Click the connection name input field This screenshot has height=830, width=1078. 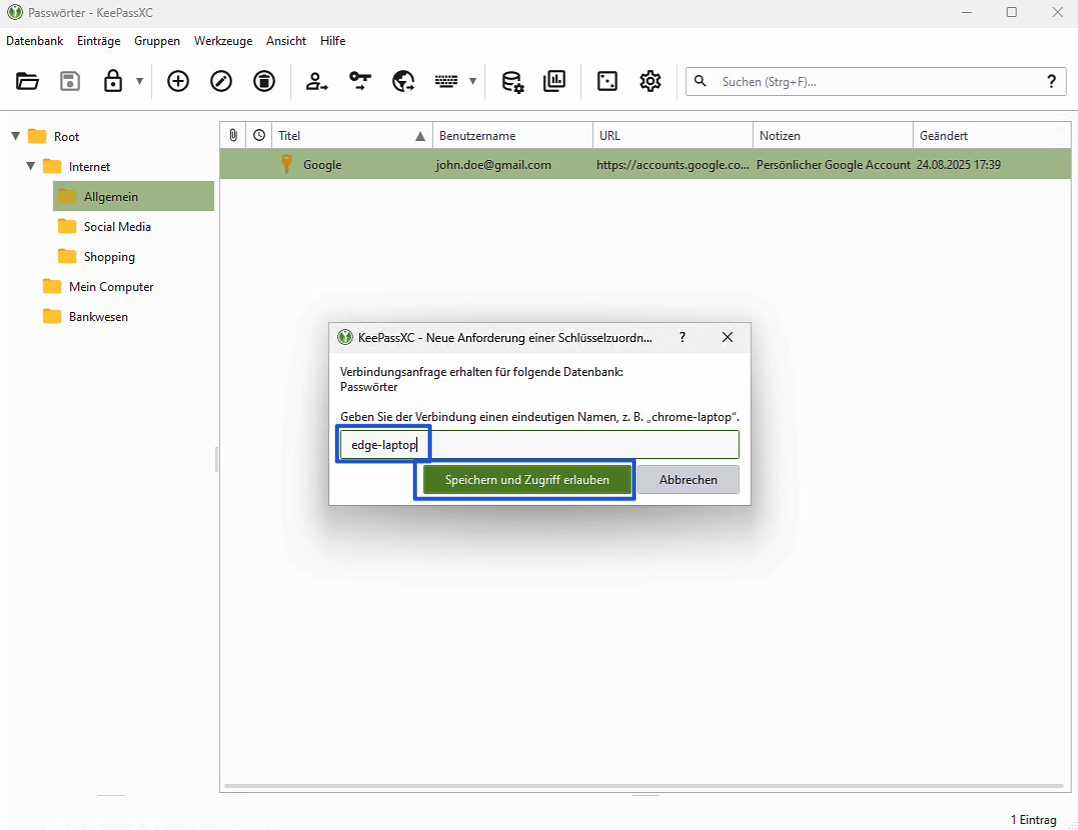[580, 445]
